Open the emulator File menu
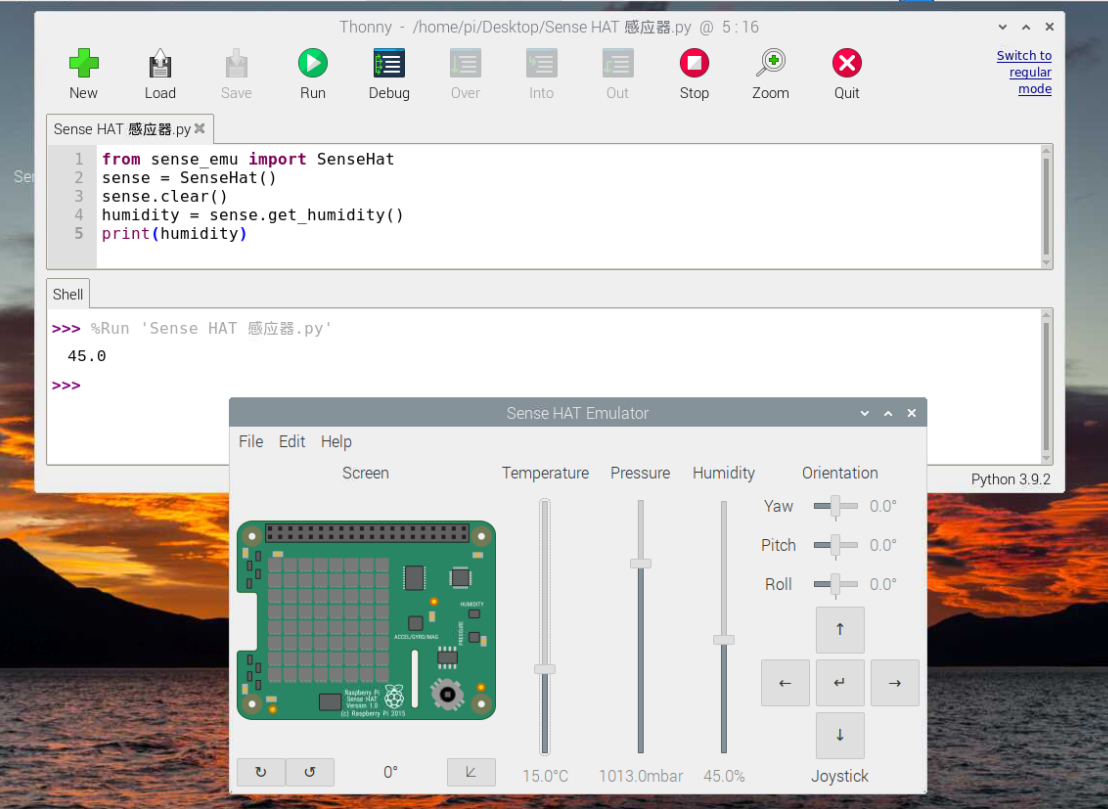 coord(251,442)
